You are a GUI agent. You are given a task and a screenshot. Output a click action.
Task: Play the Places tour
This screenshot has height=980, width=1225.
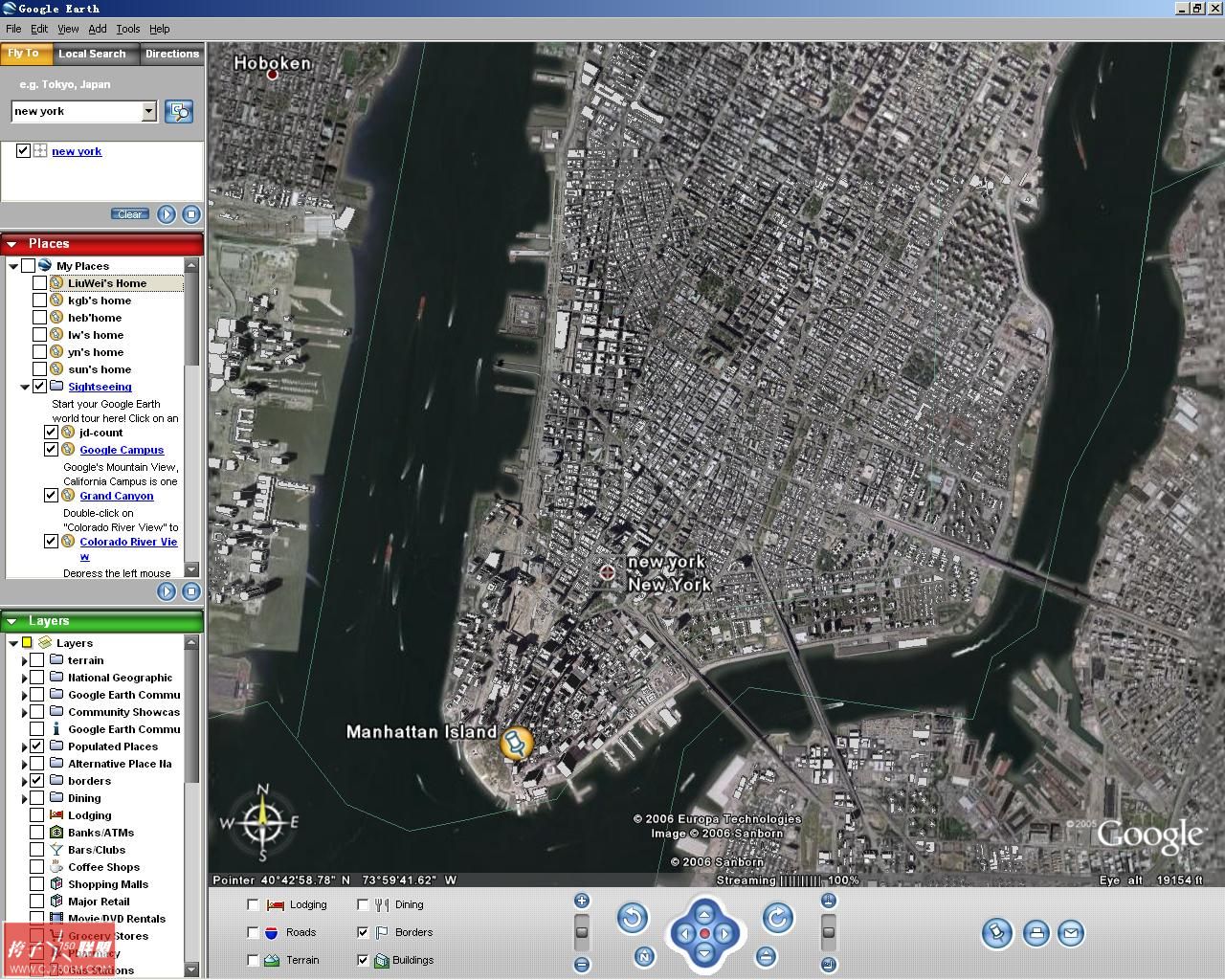pyautogui.click(x=167, y=591)
